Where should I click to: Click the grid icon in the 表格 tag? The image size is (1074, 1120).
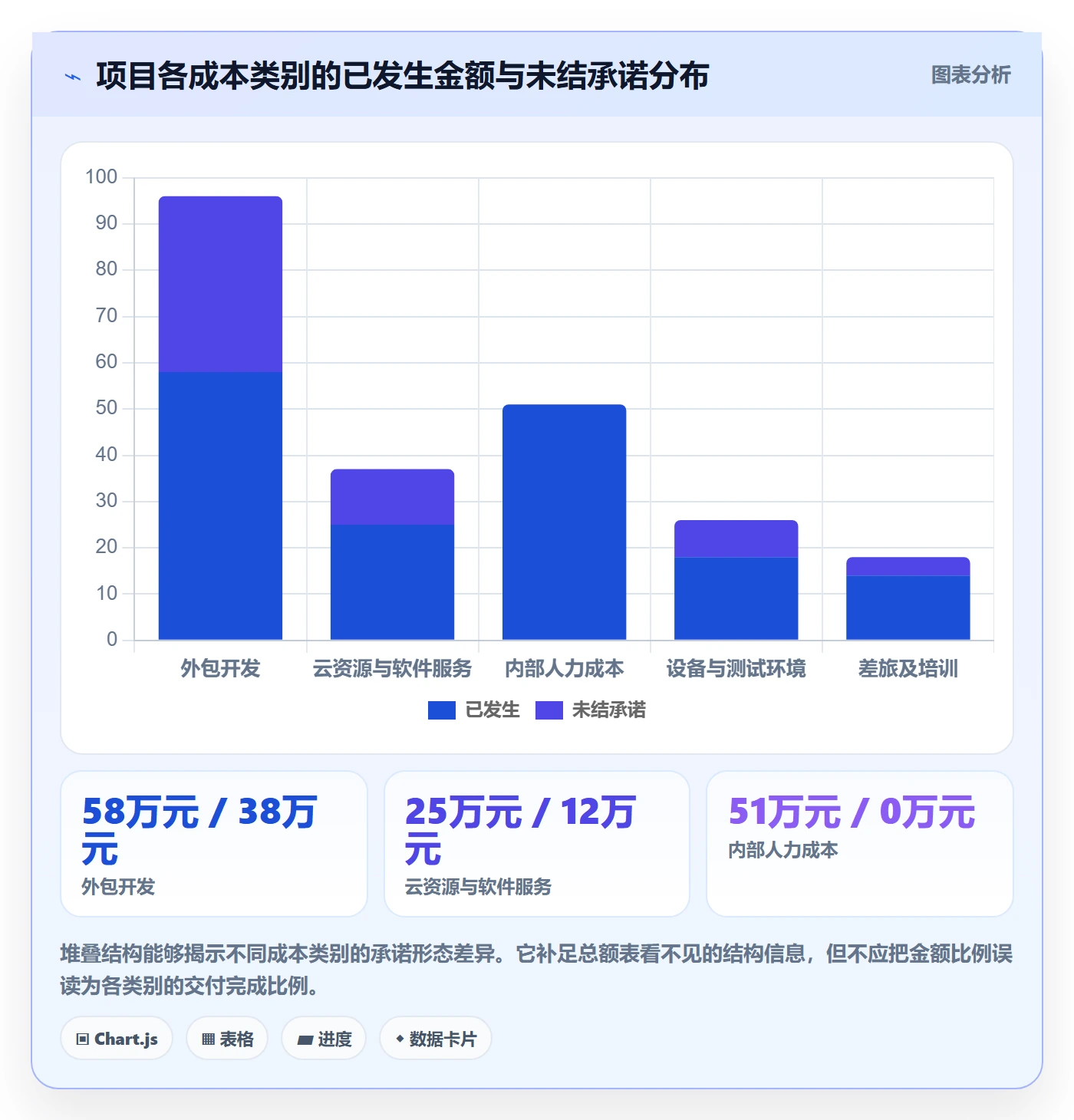tap(208, 1039)
